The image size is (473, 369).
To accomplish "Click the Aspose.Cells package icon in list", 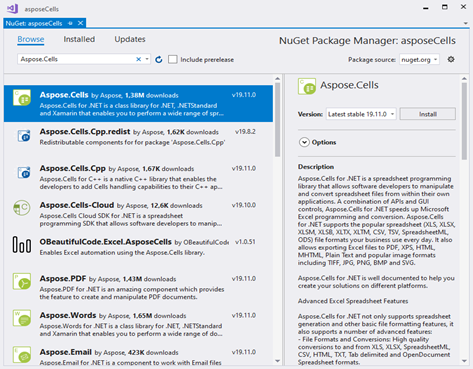I will click(22, 97).
